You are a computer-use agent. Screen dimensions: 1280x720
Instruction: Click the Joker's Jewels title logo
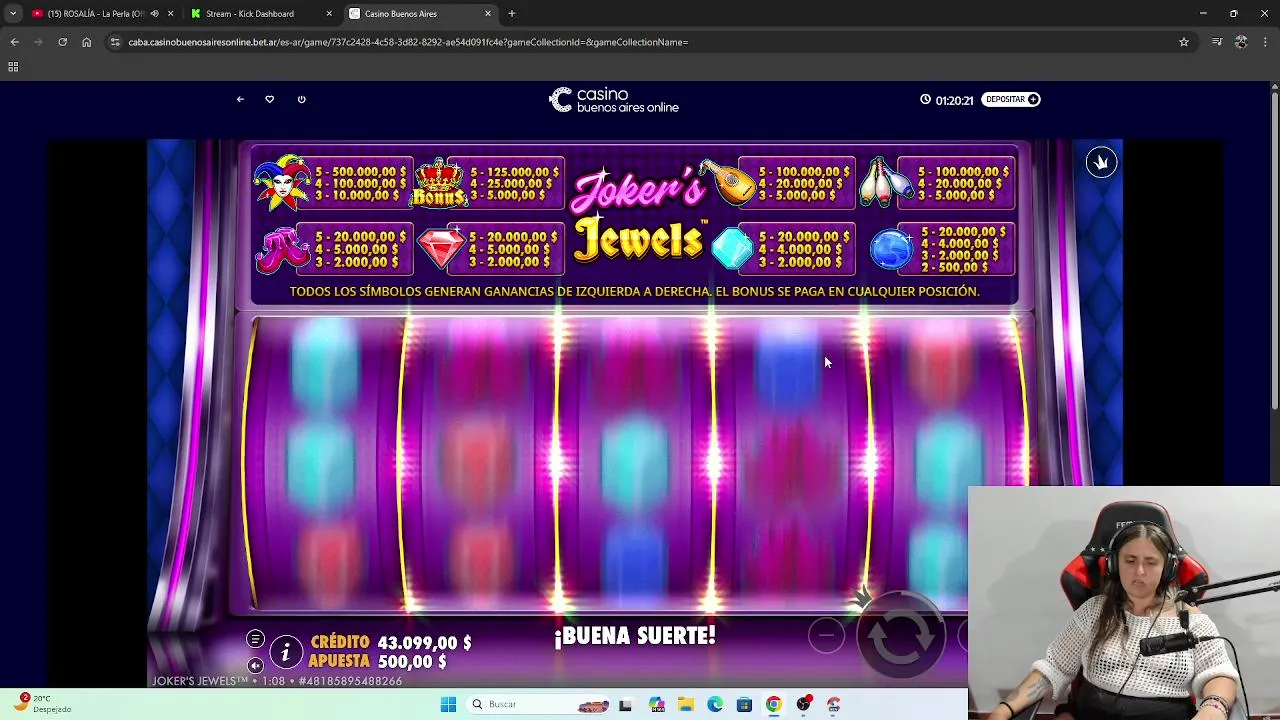(639, 215)
